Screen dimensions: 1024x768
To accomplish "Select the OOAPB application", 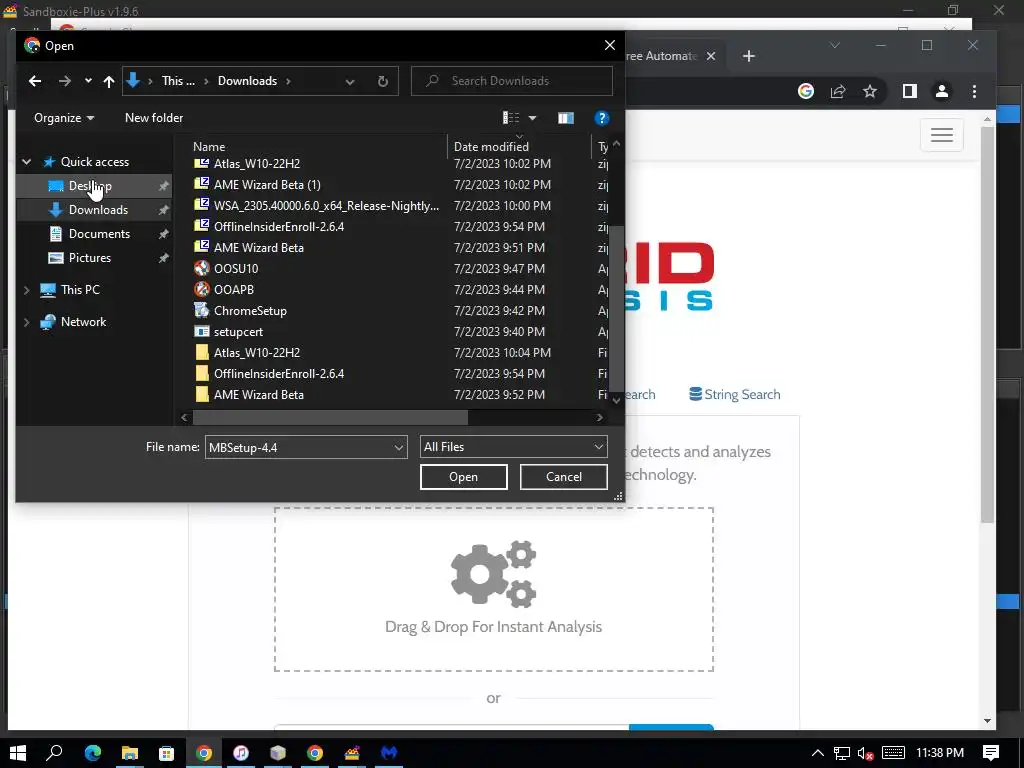I will pos(234,289).
